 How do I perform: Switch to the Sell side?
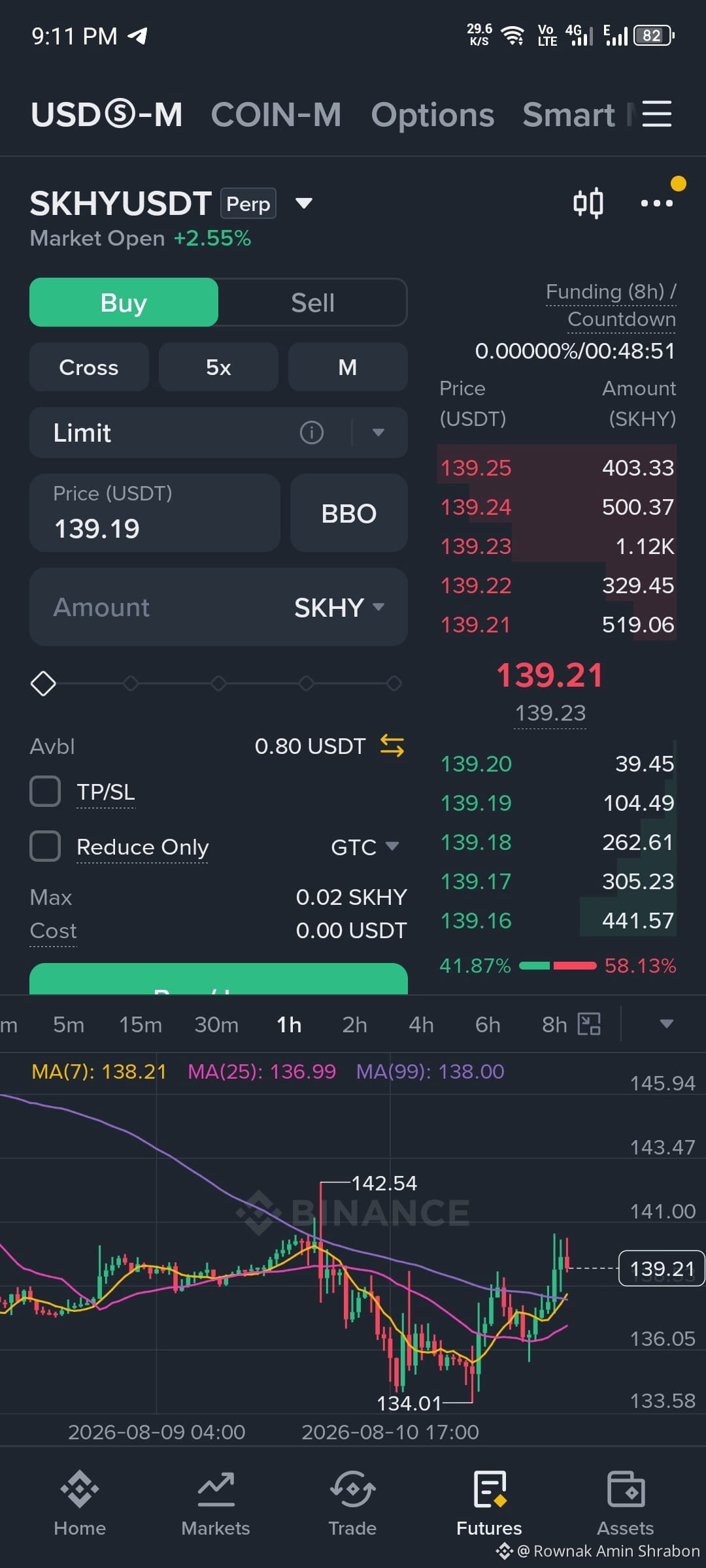click(312, 302)
